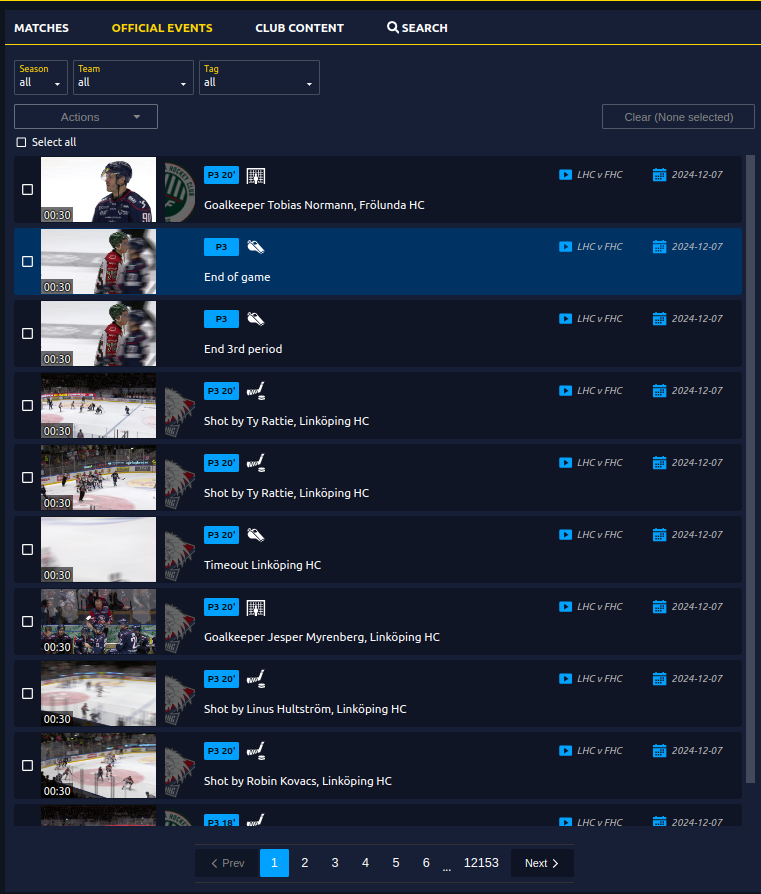The width and height of the screenshot is (761, 894).
Task: Click calendar icon in Robin Kovacs row
Action: pyautogui.click(x=659, y=750)
